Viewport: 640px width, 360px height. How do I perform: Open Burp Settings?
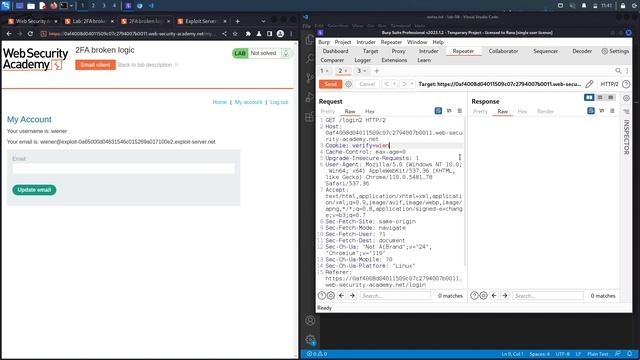[x=615, y=51]
